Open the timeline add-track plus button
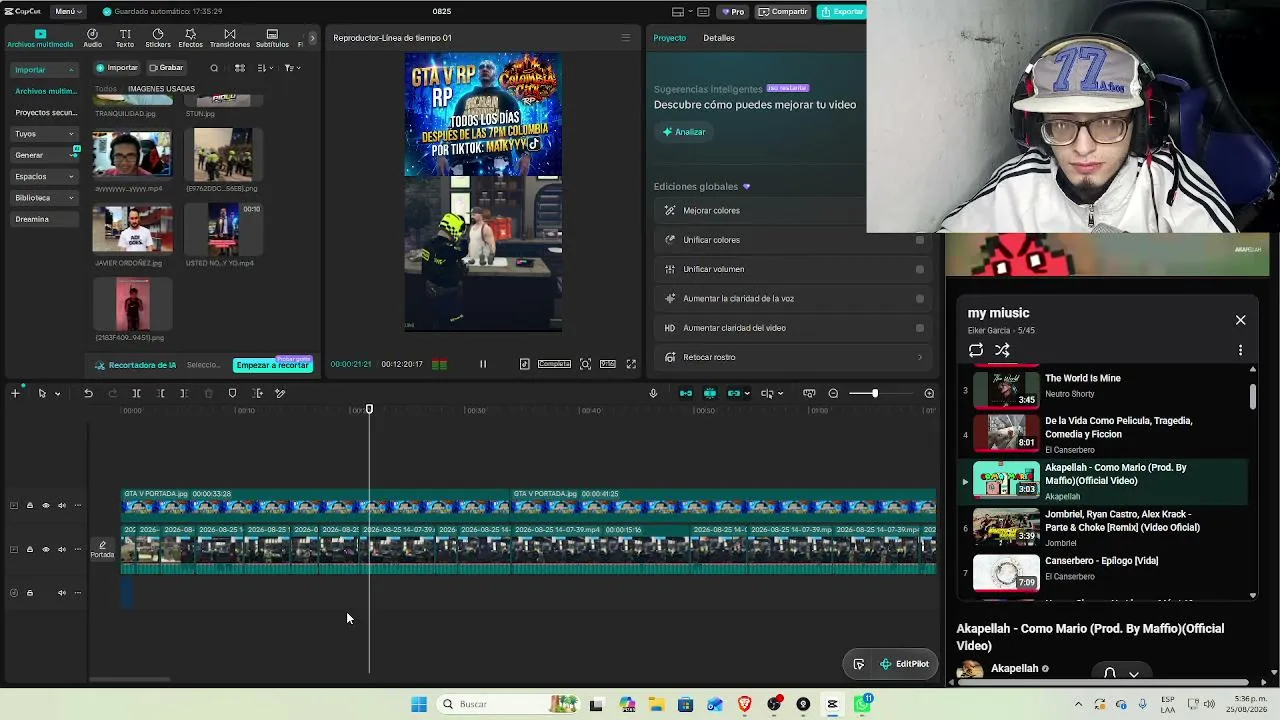 pyautogui.click(x=15, y=393)
